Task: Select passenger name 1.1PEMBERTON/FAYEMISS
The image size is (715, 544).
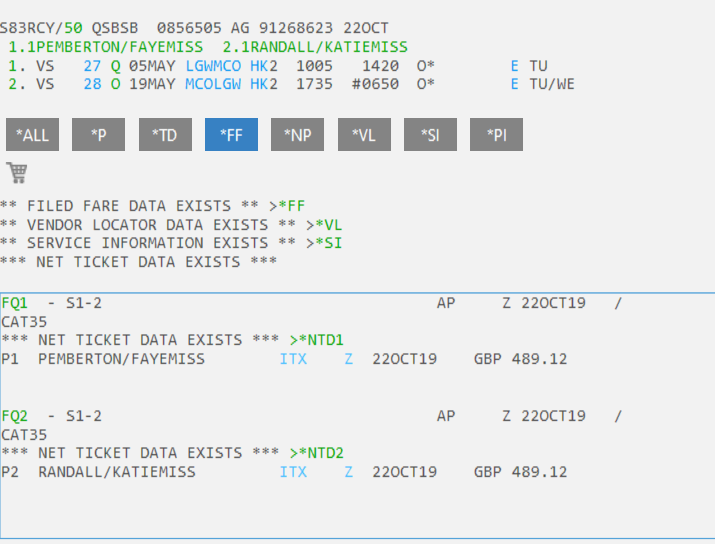Action: coord(106,47)
